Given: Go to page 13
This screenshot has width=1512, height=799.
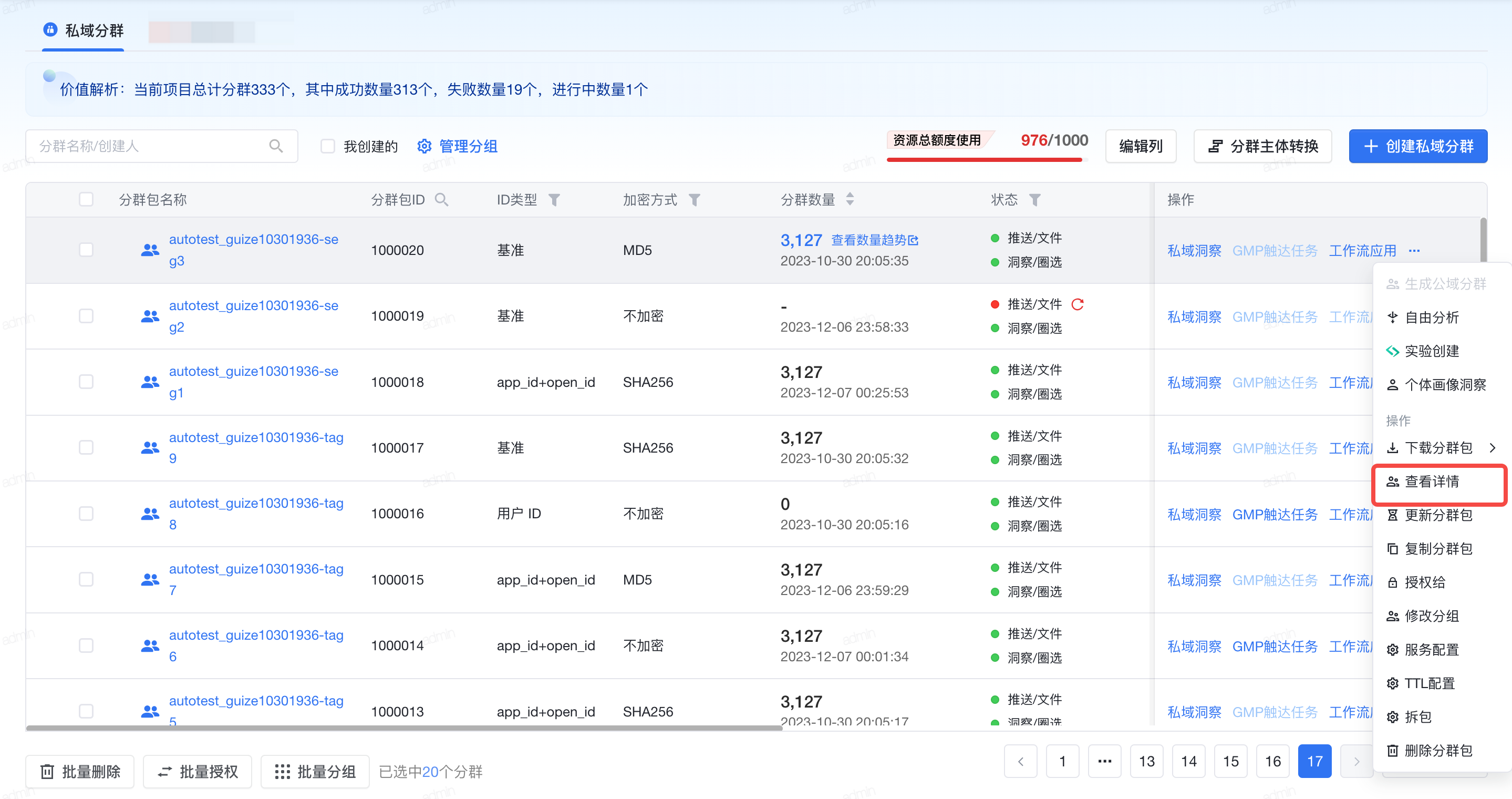Looking at the screenshot, I should pos(1147,762).
